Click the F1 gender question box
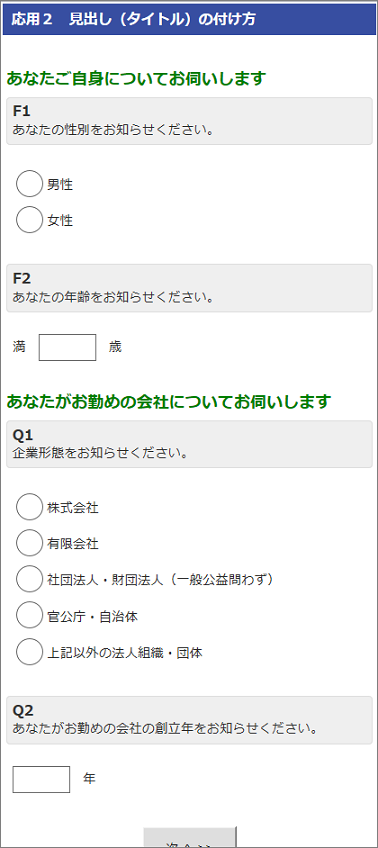The width and height of the screenshot is (378, 848). point(189,121)
